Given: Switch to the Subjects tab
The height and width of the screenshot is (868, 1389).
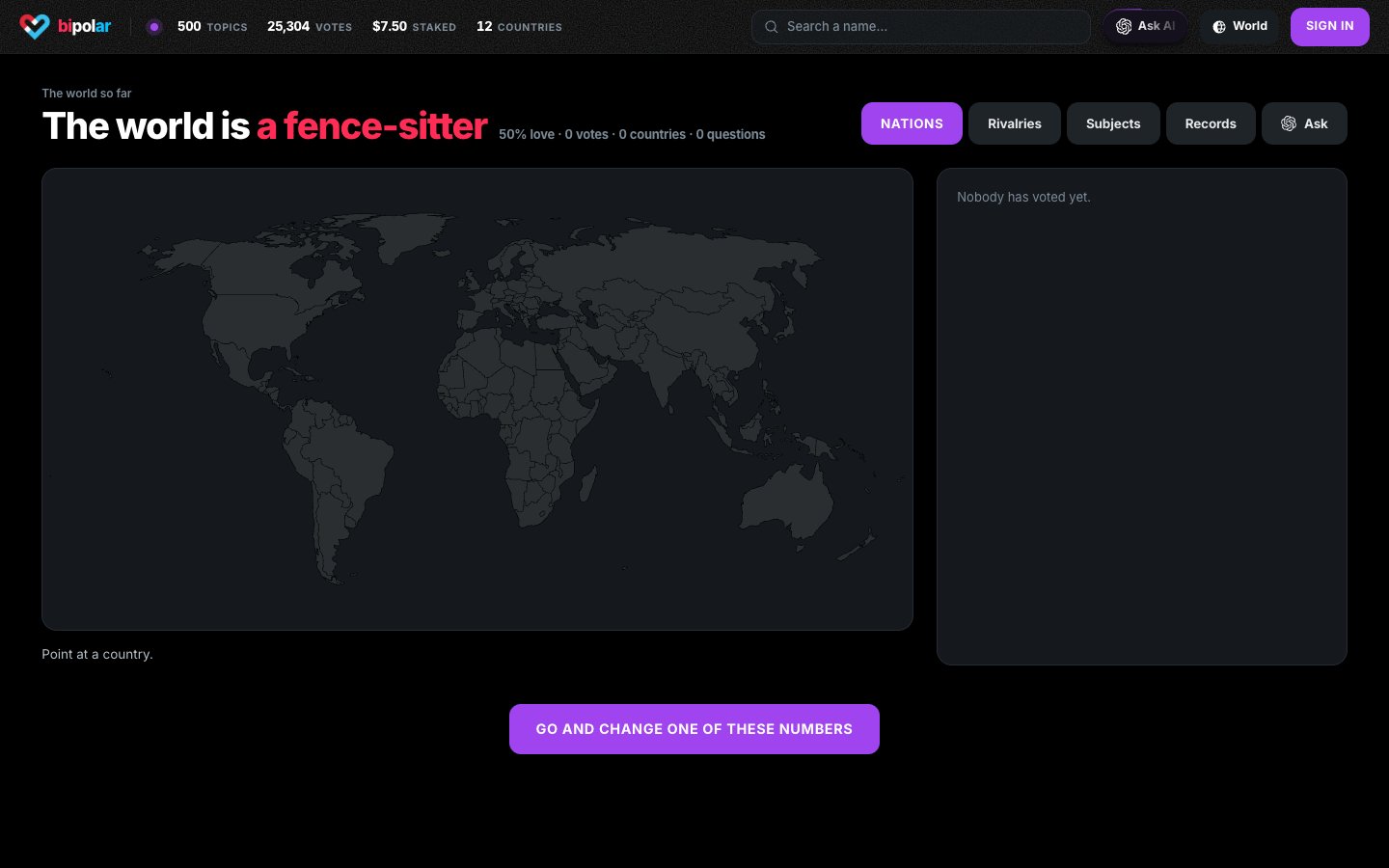Looking at the screenshot, I should click(1113, 123).
